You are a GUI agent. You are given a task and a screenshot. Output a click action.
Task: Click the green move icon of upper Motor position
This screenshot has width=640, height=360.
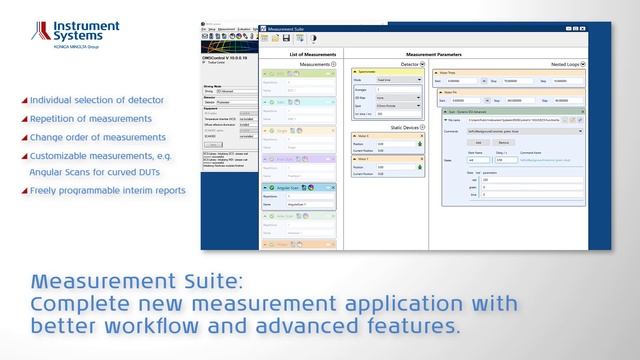(x=420, y=144)
